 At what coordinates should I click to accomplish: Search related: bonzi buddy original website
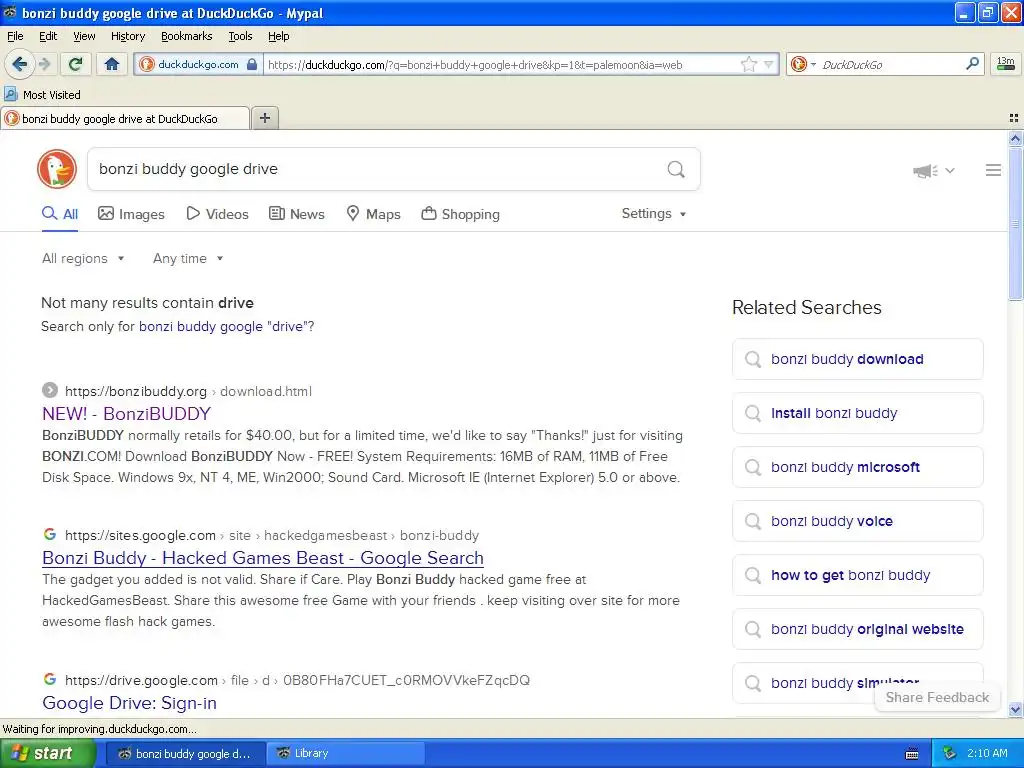857,629
